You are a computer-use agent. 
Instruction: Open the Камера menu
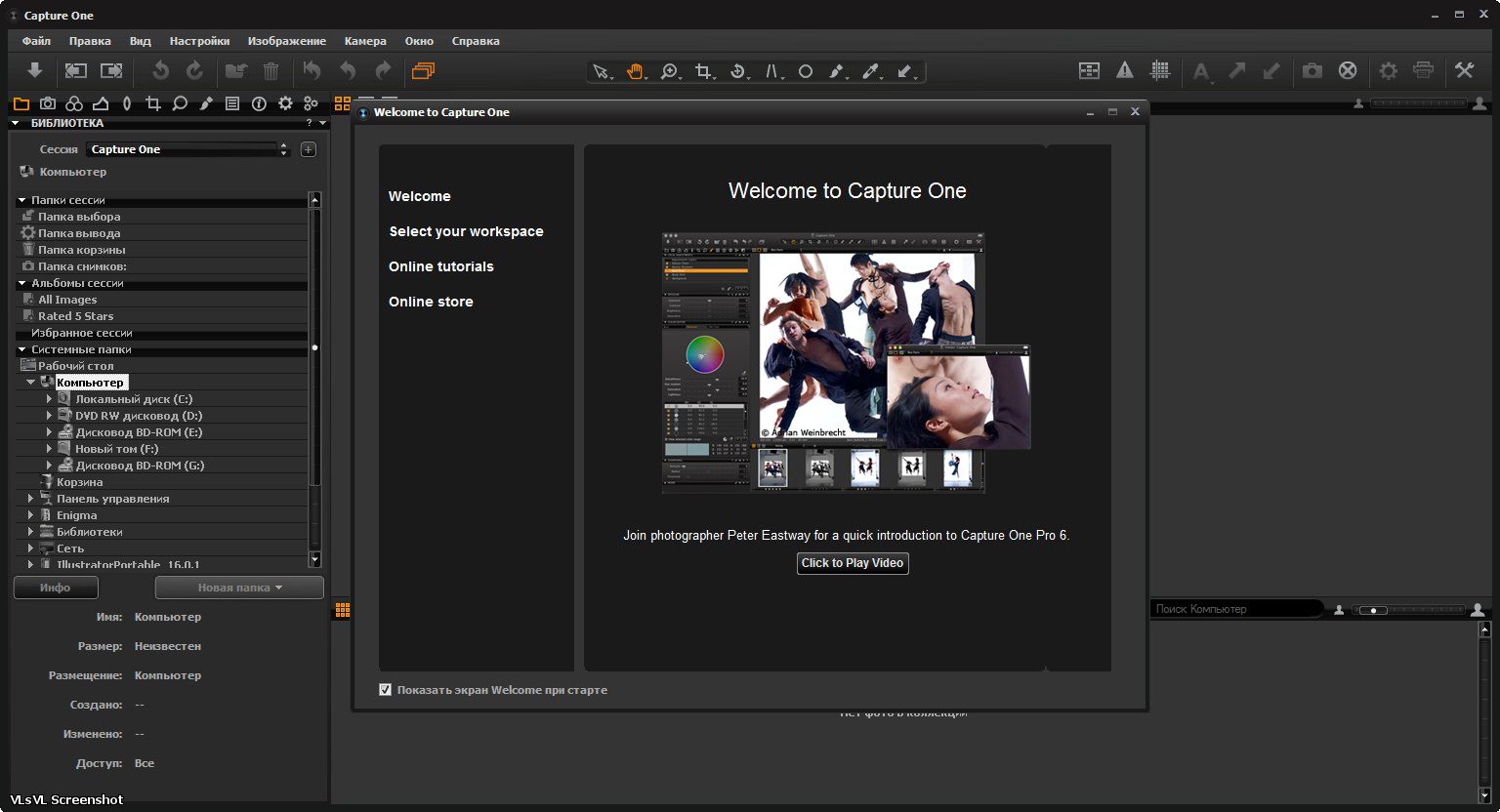[x=365, y=41]
